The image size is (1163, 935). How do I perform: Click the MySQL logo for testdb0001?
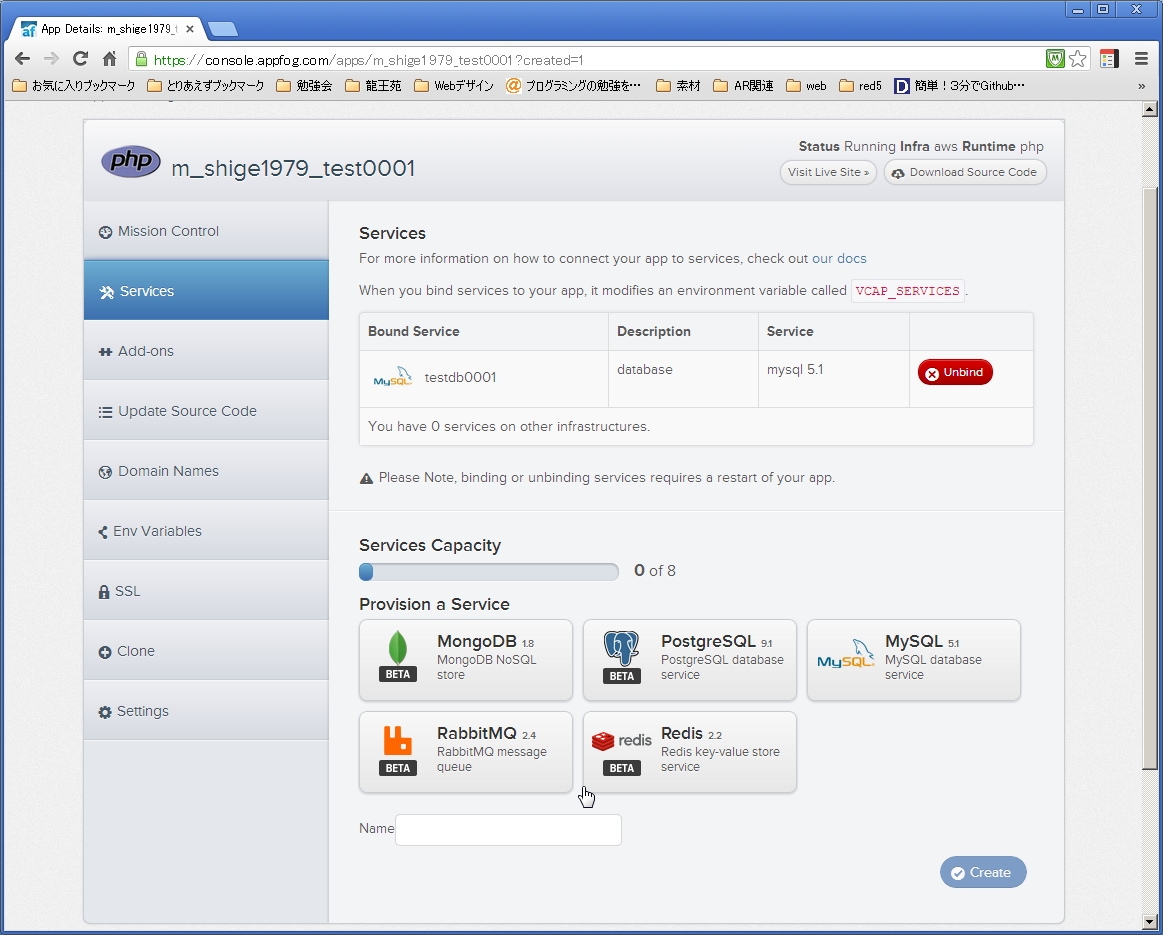pyautogui.click(x=392, y=377)
